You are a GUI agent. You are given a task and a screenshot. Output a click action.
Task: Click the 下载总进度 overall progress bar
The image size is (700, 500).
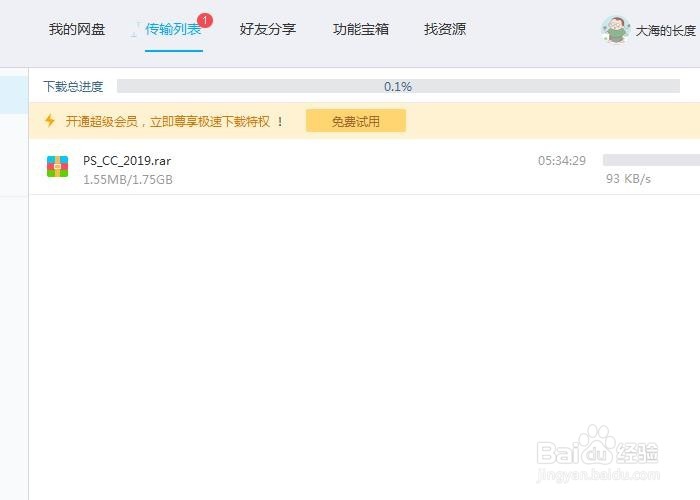(x=398, y=86)
